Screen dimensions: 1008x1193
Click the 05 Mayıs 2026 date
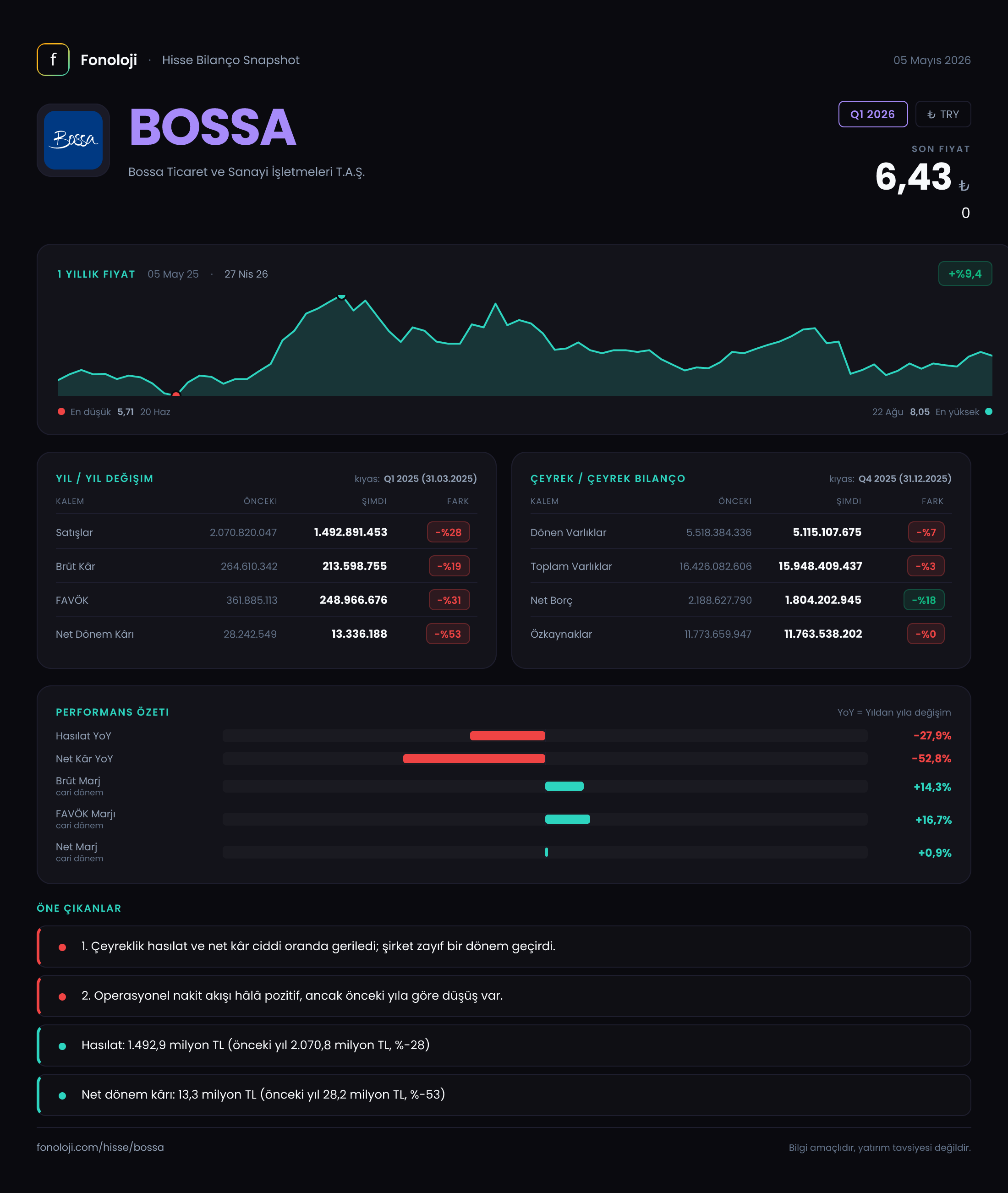tap(932, 60)
